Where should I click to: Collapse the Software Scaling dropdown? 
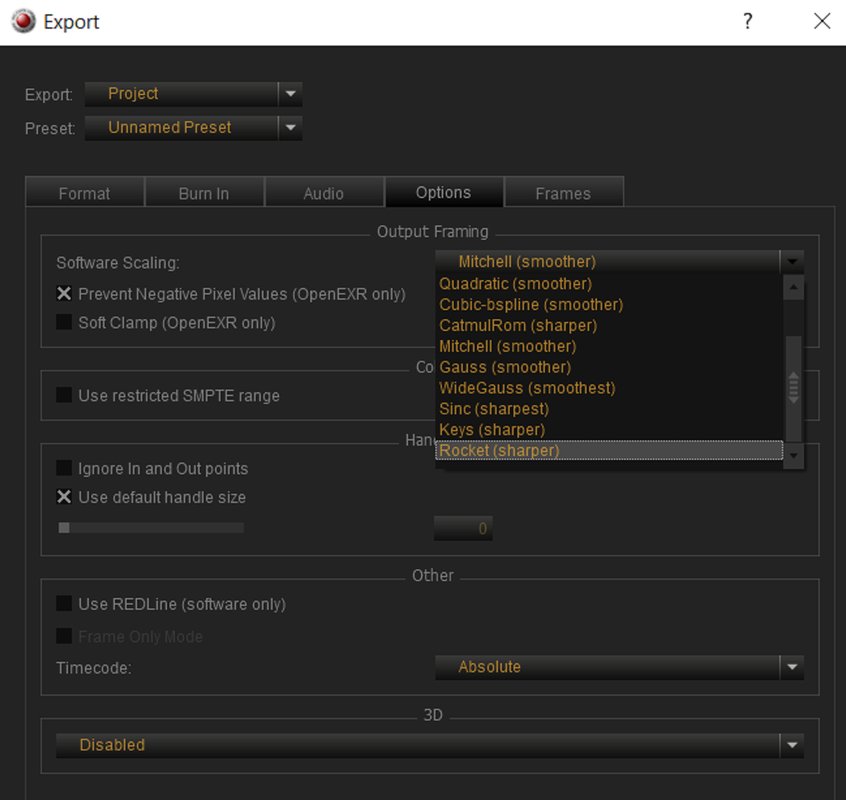619,262
